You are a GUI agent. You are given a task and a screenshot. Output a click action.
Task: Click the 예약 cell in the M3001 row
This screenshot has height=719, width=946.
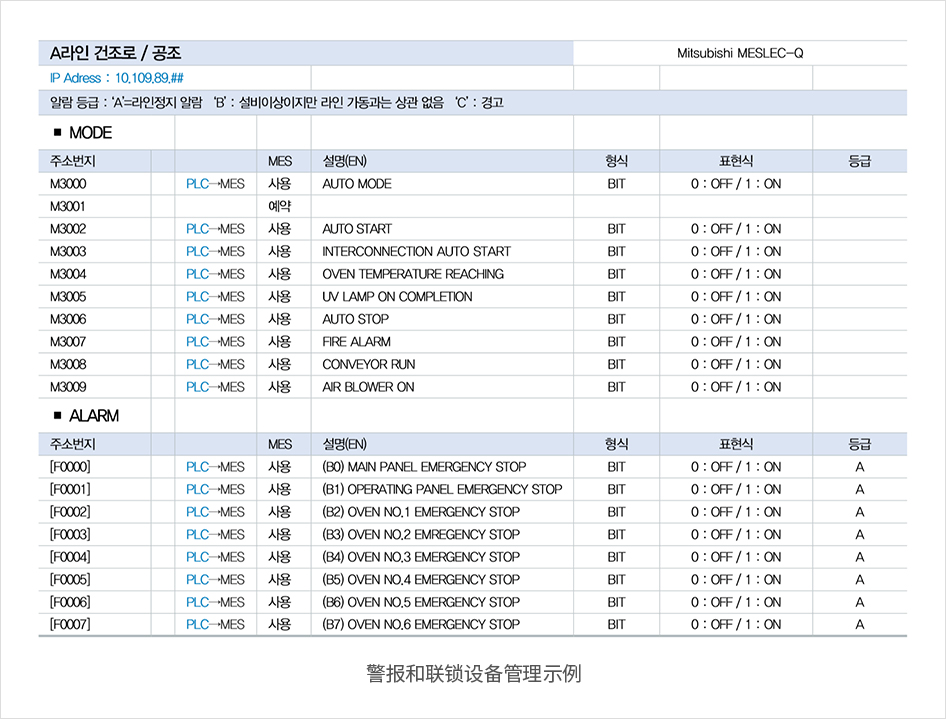[x=279, y=206]
